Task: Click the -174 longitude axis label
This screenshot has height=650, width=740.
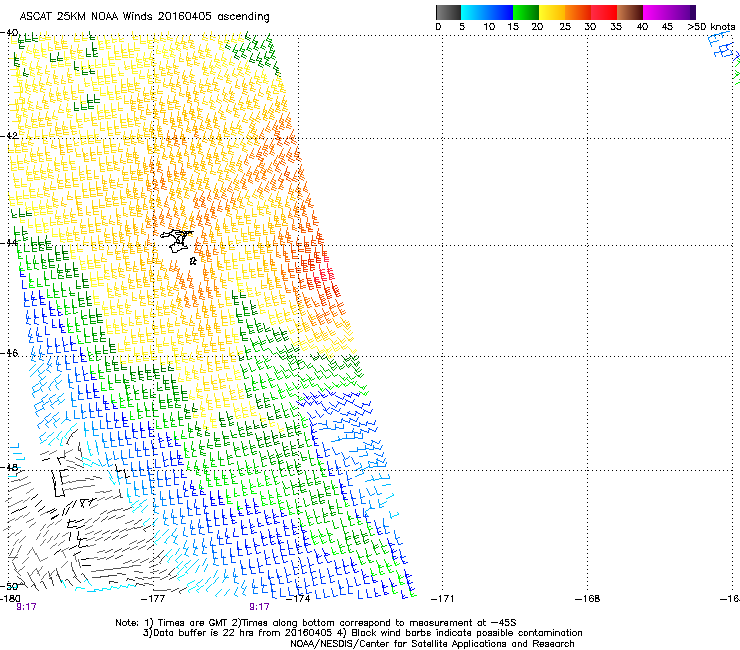Action: 298,599
